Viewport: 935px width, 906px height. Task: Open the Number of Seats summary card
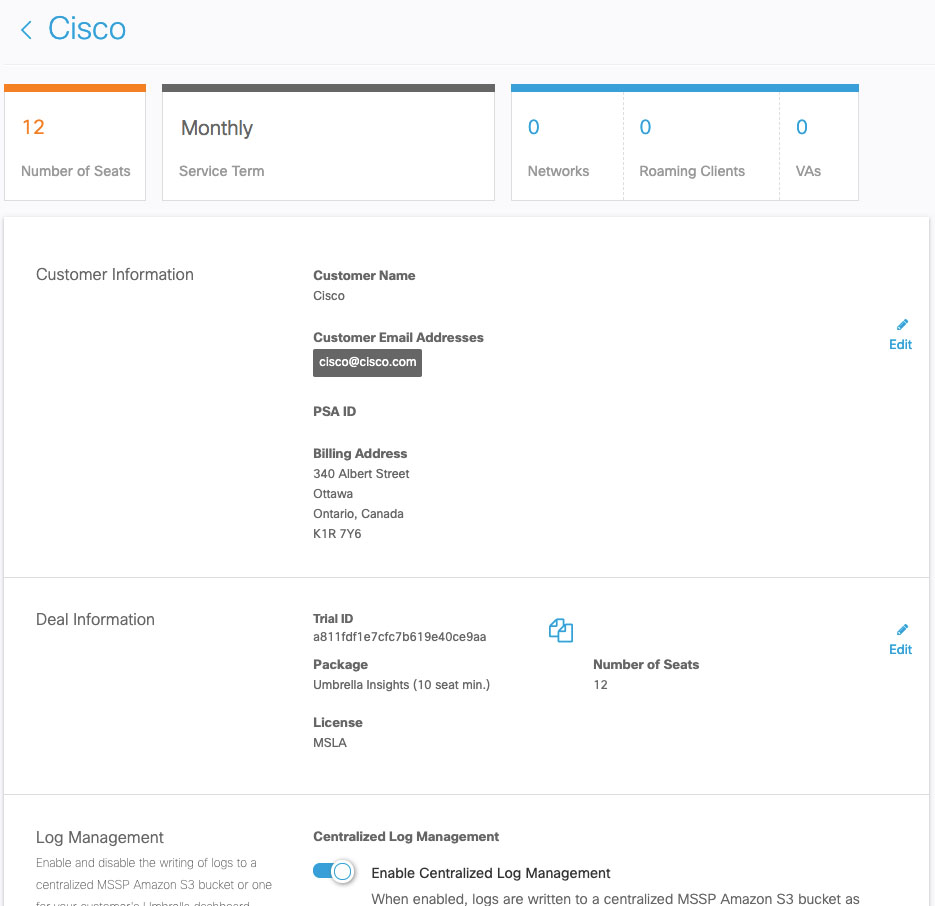(x=75, y=143)
